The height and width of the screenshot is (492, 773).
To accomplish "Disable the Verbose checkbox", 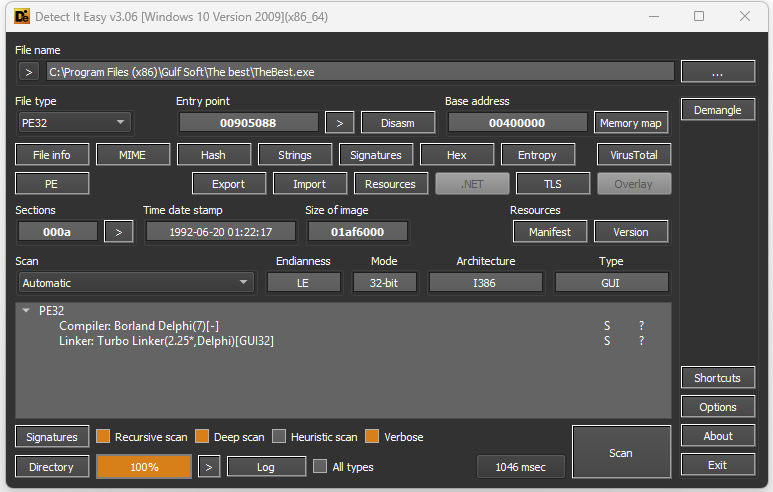I will click(372, 436).
